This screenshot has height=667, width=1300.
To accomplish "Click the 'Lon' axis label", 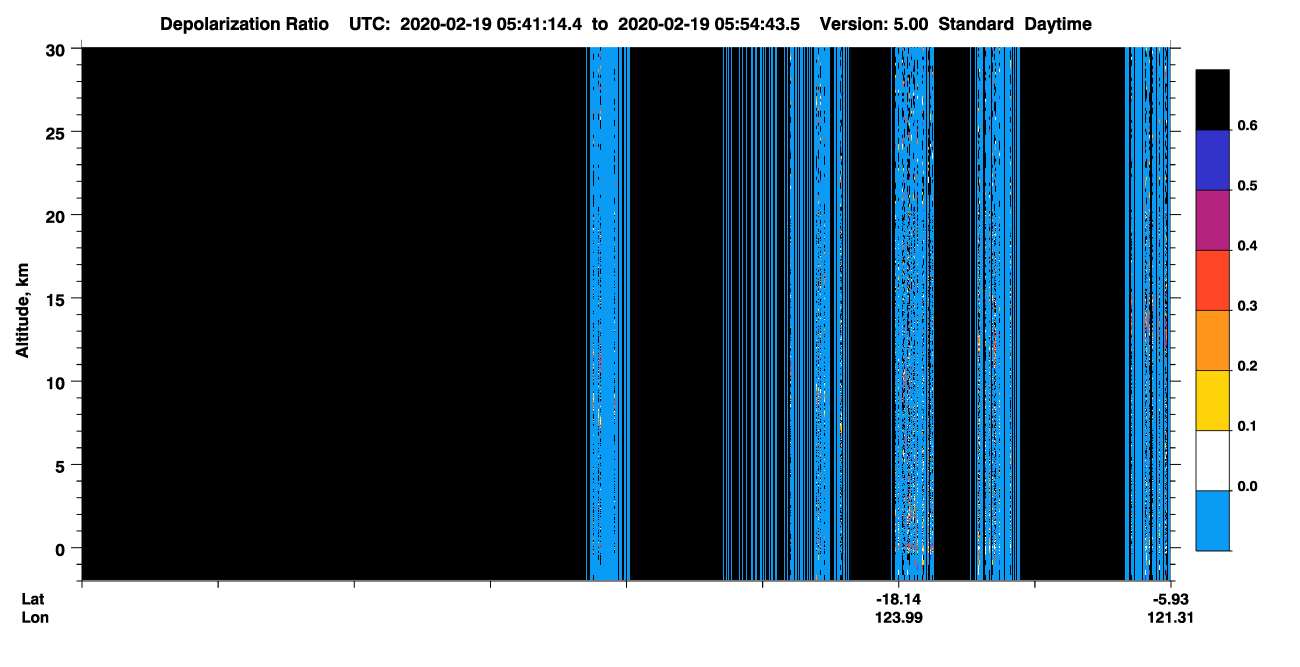I will click(x=35, y=617).
